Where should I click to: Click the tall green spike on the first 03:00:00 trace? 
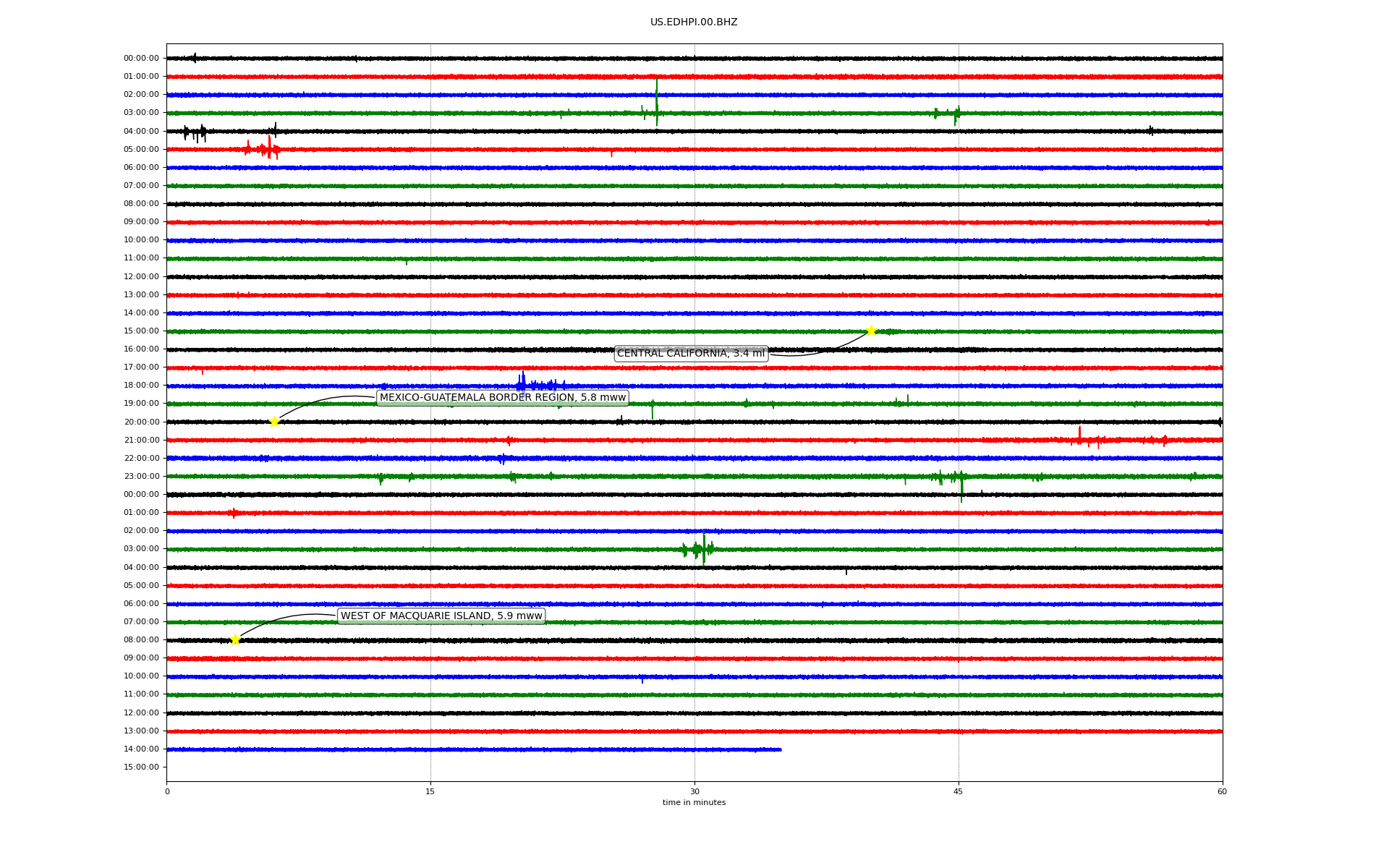pos(656,105)
